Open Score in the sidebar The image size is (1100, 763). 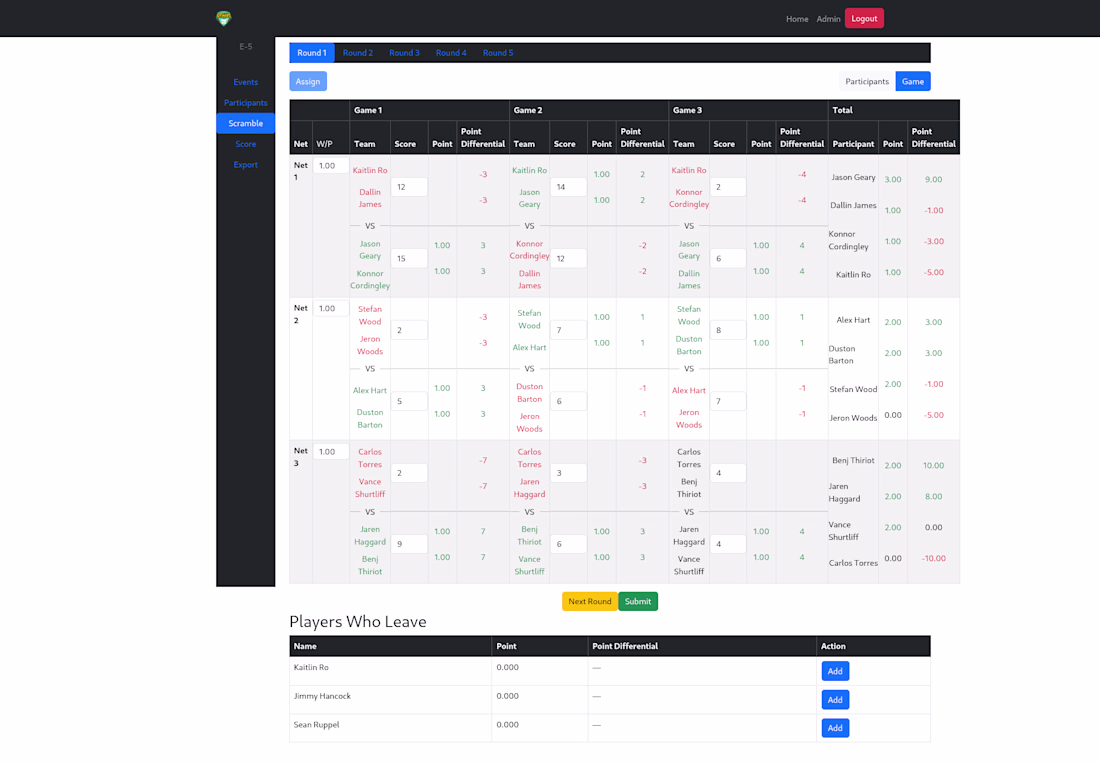[246, 144]
